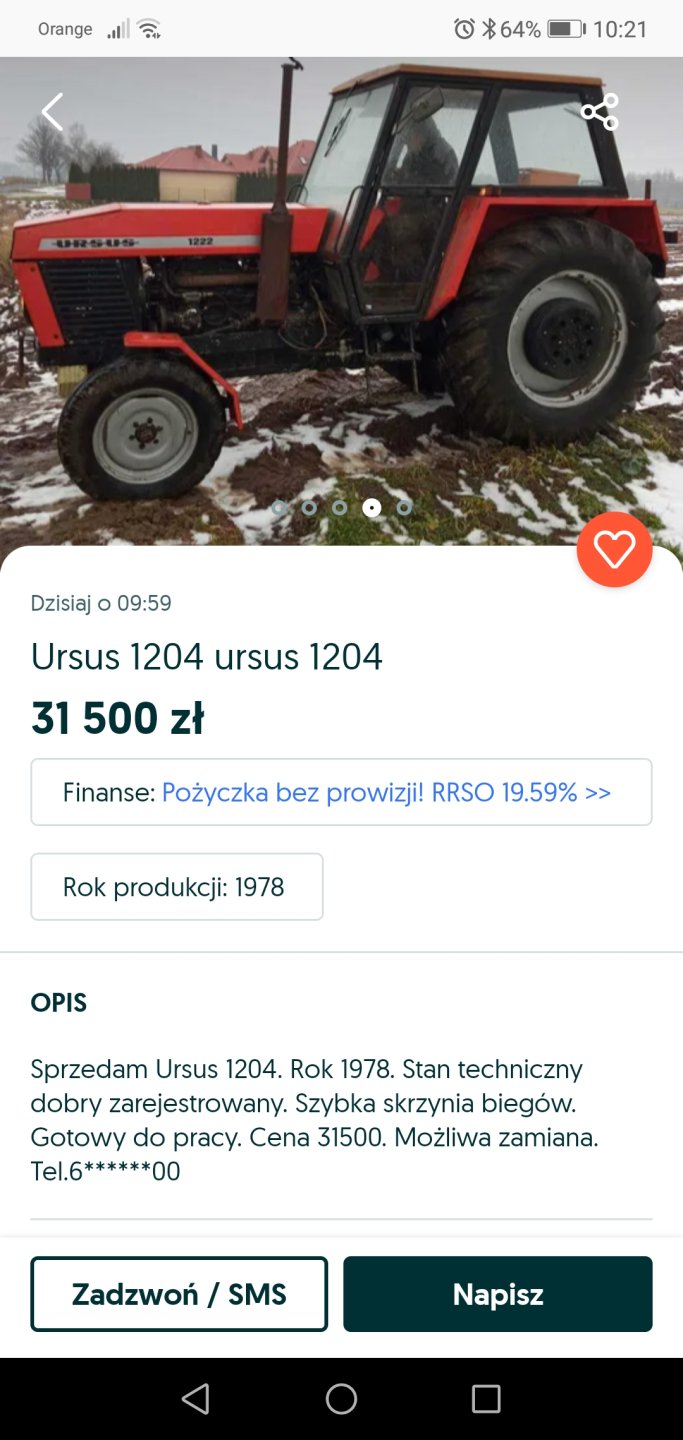This screenshot has height=1440, width=683.
Task: Tap the Rok produkcji: 1978 chip
Action: click(x=177, y=887)
